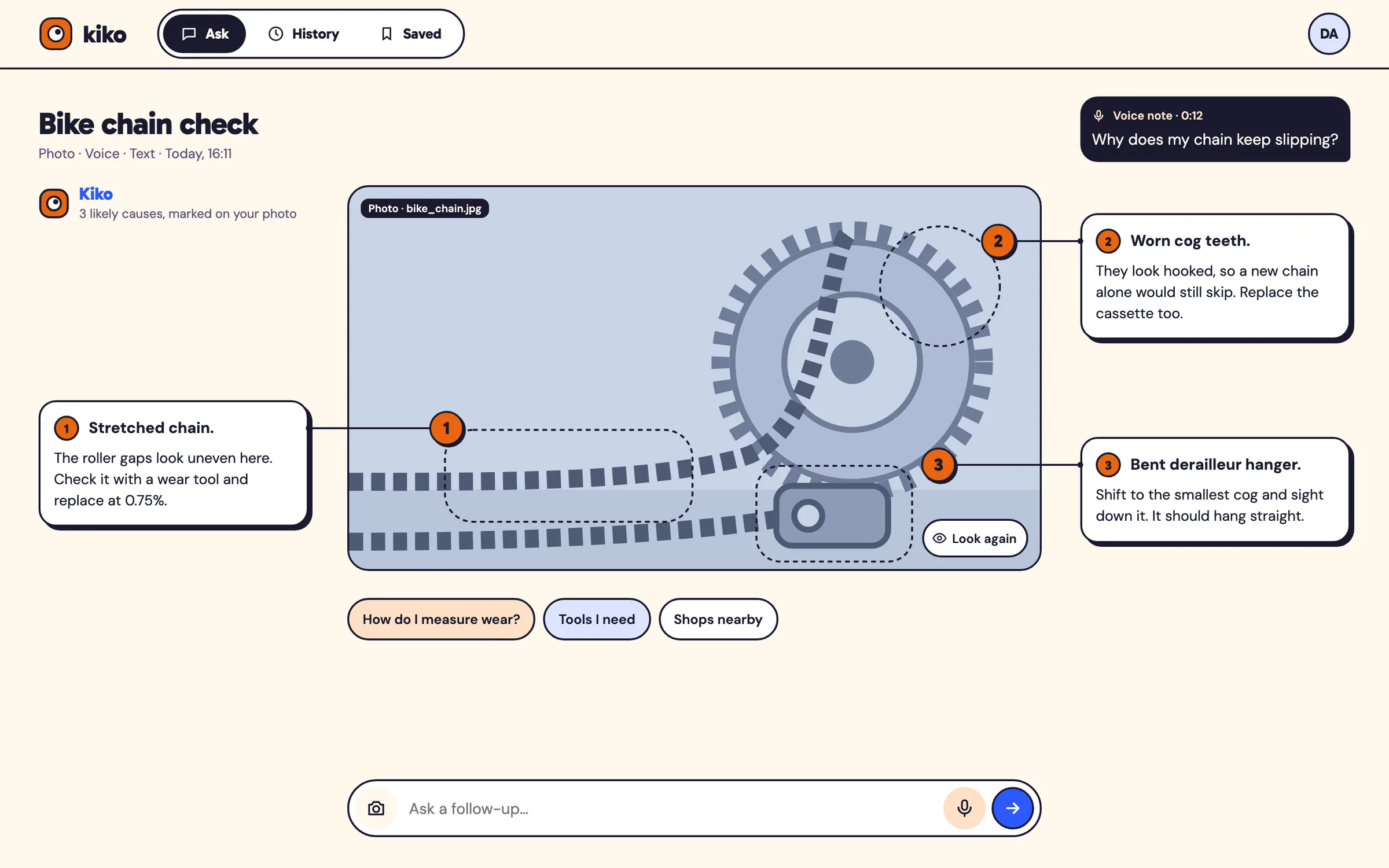Open the Stretched chain card
1389x868 pixels.
[x=174, y=464]
